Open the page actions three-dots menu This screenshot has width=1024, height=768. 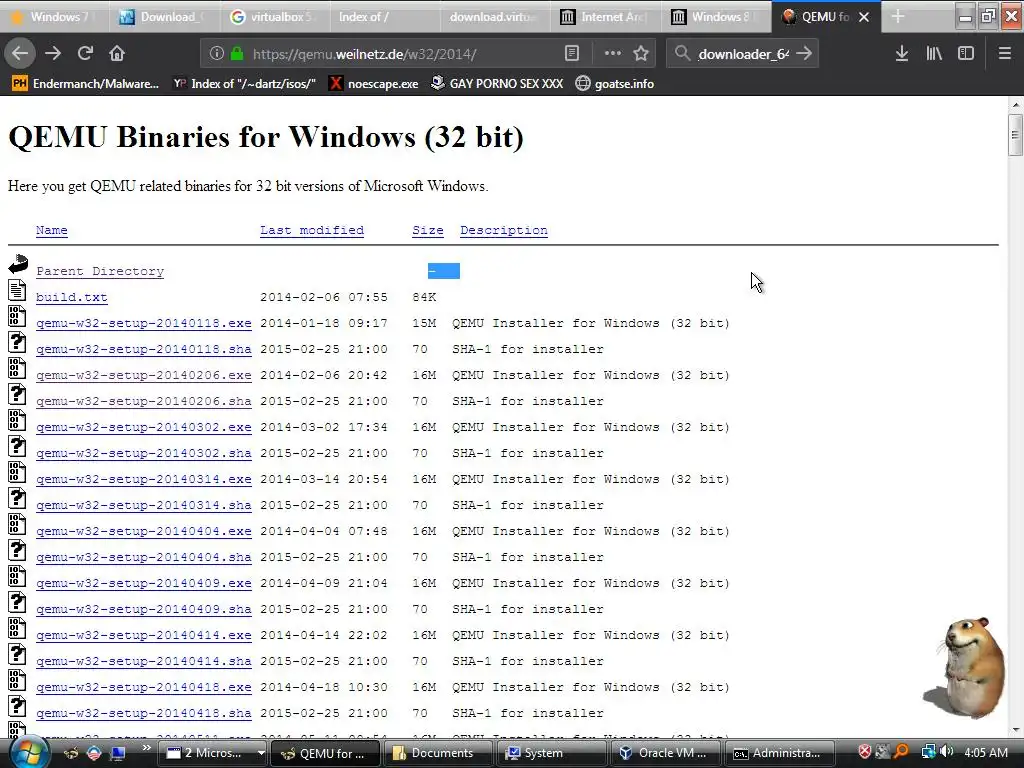[x=612, y=54]
